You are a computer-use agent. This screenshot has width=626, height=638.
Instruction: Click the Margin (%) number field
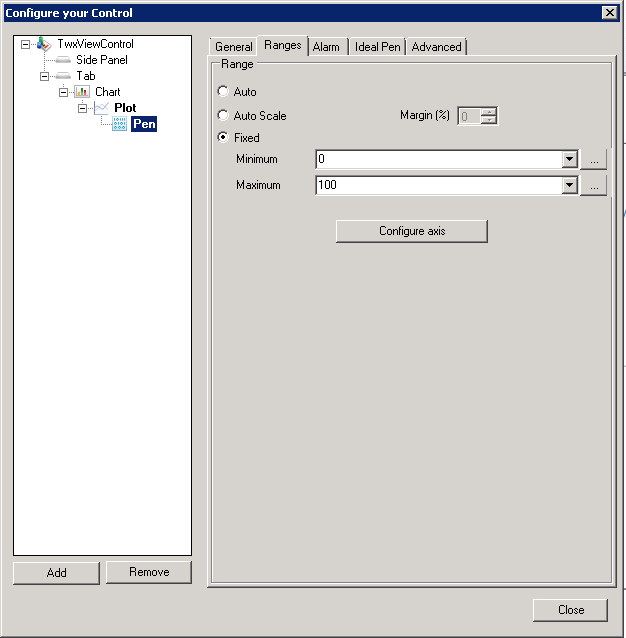pos(470,116)
